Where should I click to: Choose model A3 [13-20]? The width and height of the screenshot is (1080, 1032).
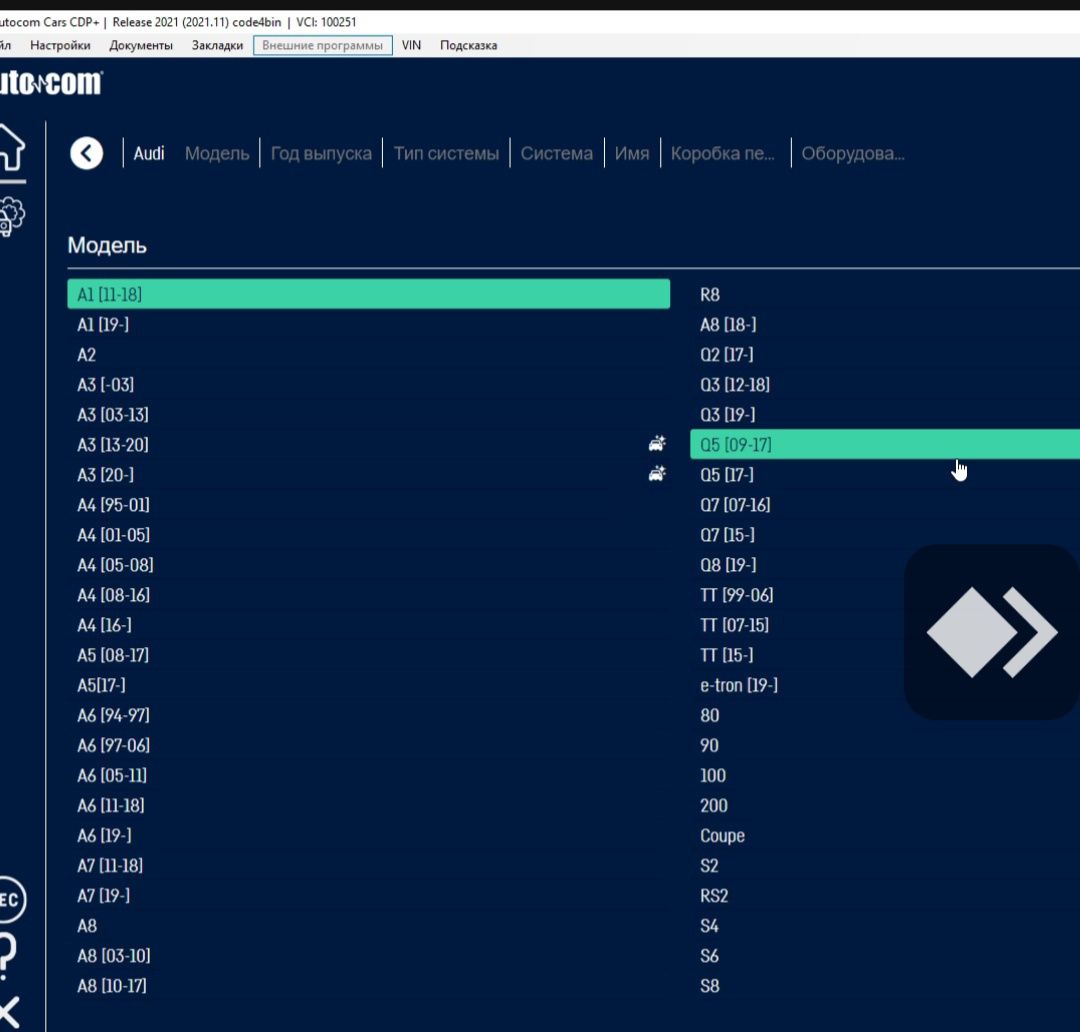point(368,445)
